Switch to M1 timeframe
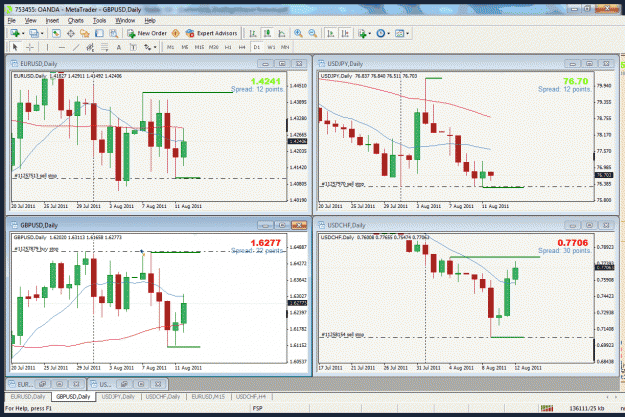Viewport: 625px width, 417px height. tap(171, 47)
